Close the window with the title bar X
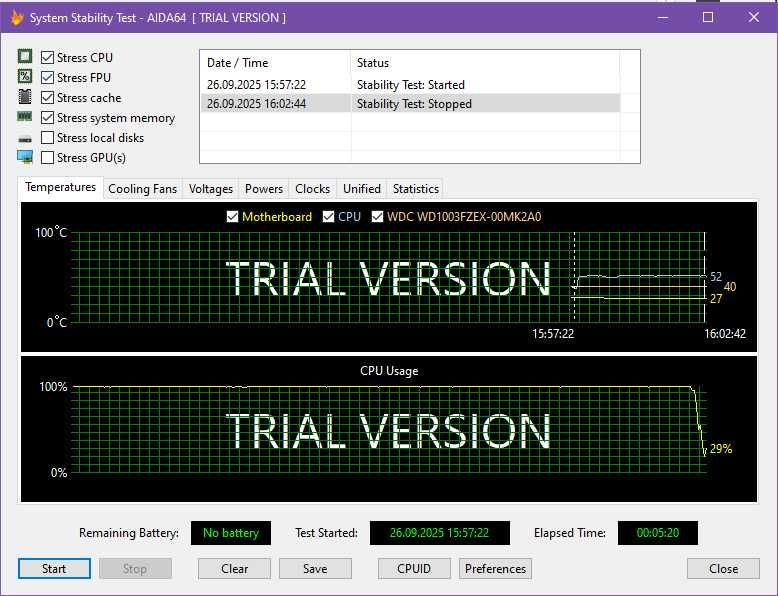778x596 pixels. coord(754,18)
